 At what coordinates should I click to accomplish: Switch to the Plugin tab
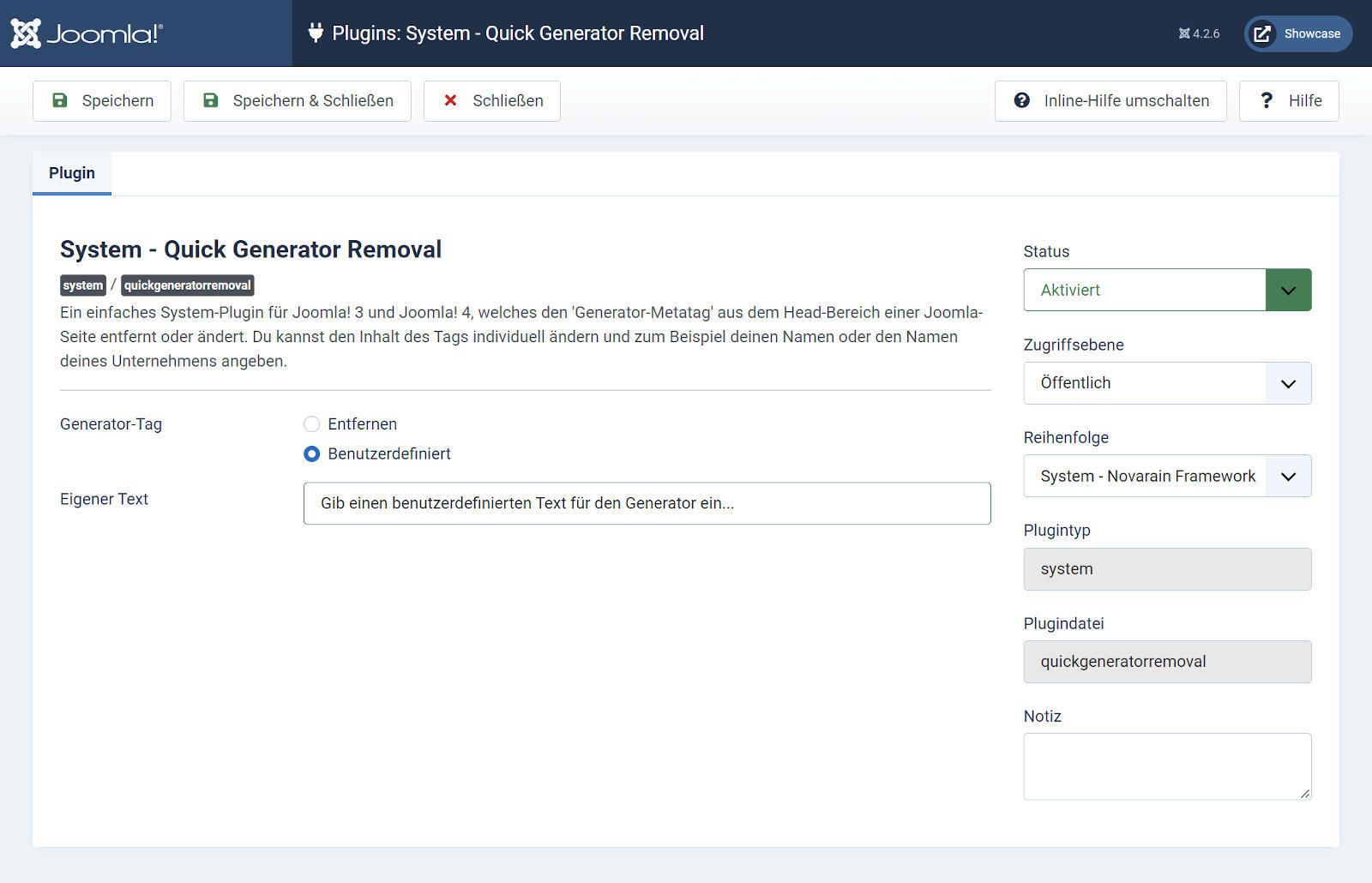72,173
